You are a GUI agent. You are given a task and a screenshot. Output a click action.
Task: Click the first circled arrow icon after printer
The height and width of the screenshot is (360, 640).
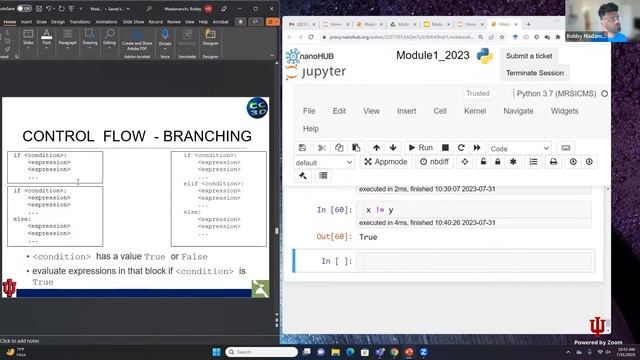[x=573, y=162]
